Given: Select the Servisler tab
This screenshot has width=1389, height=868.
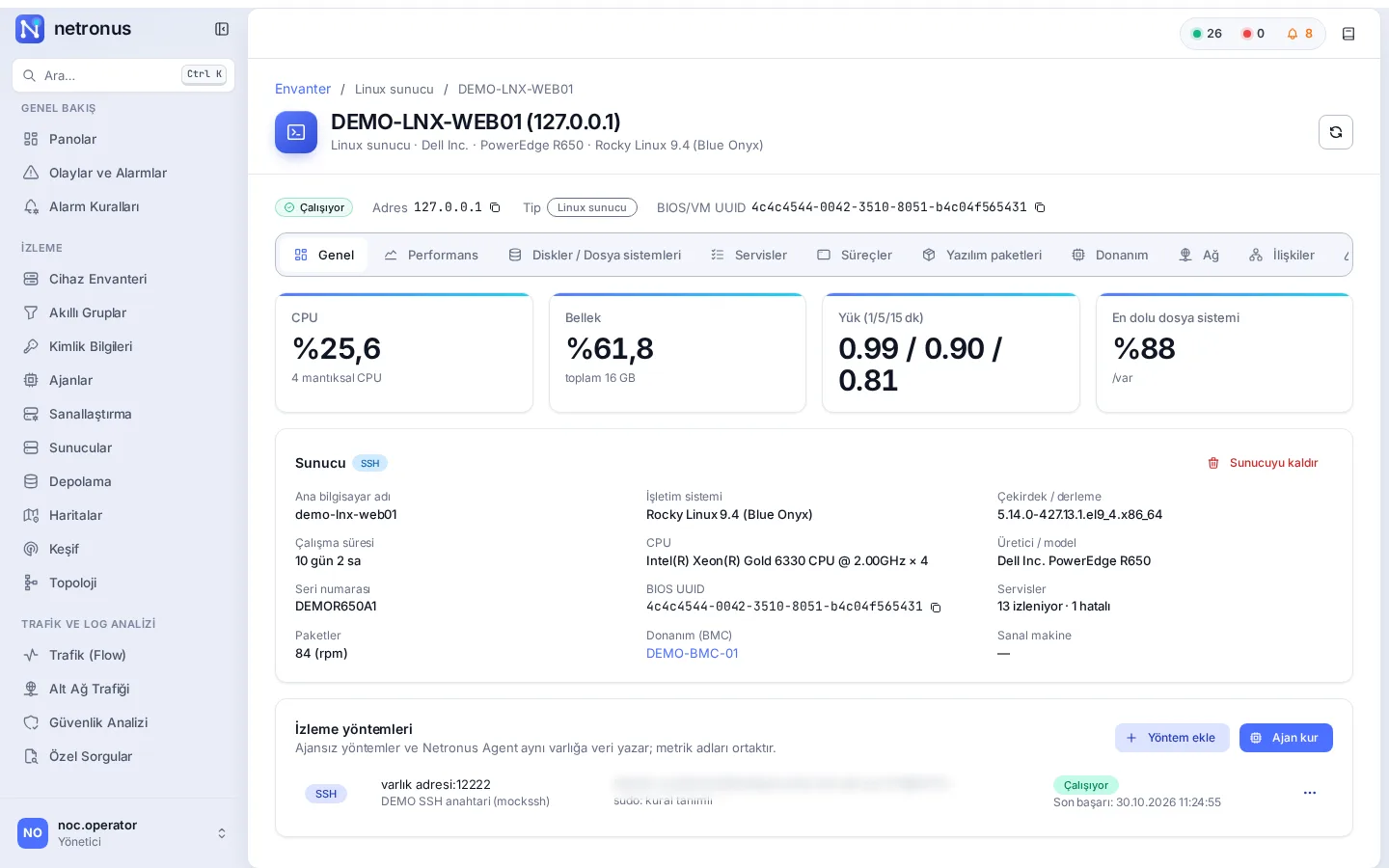Looking at the screenshot, I should 749,256.
